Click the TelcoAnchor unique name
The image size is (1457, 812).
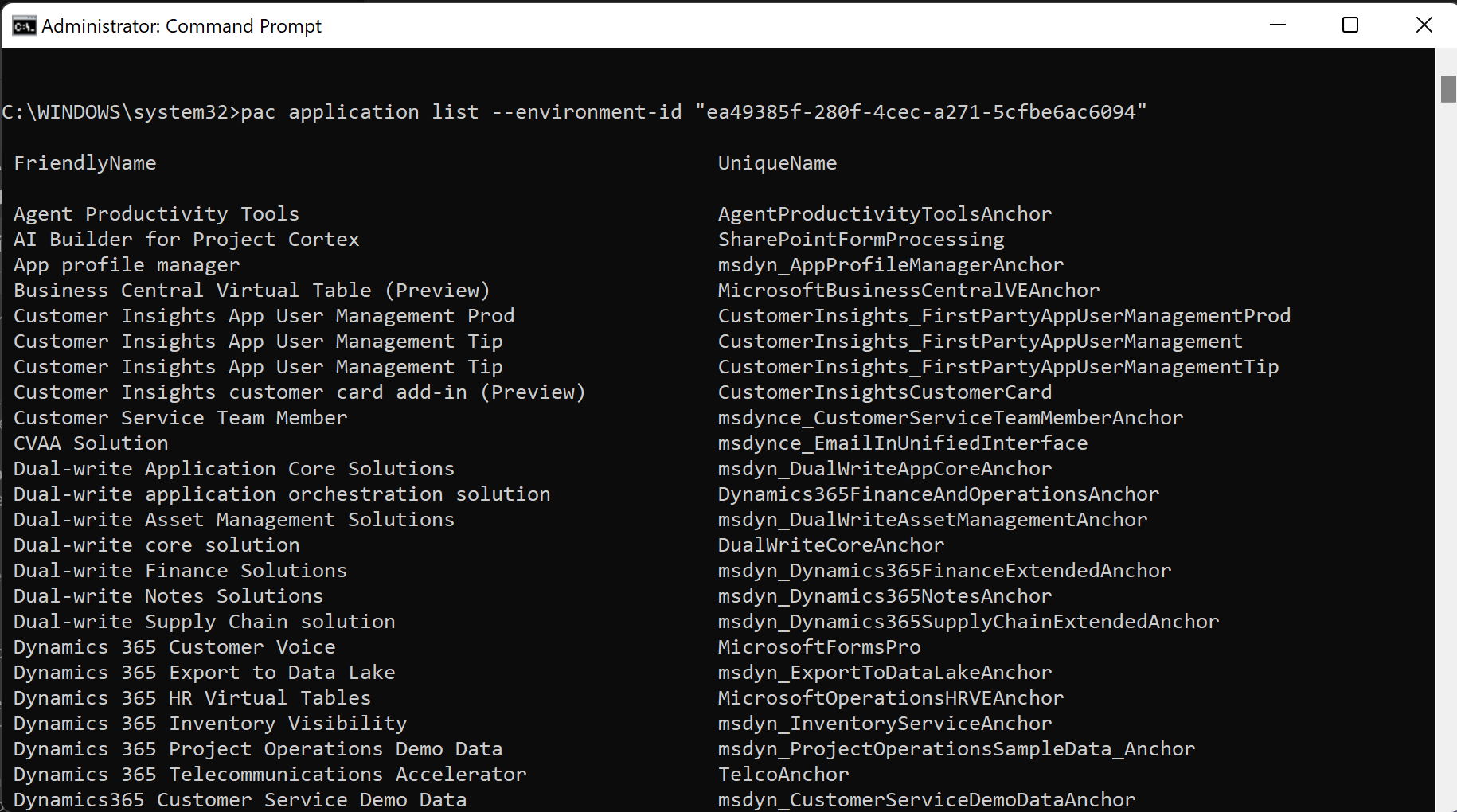pos(783,775)
